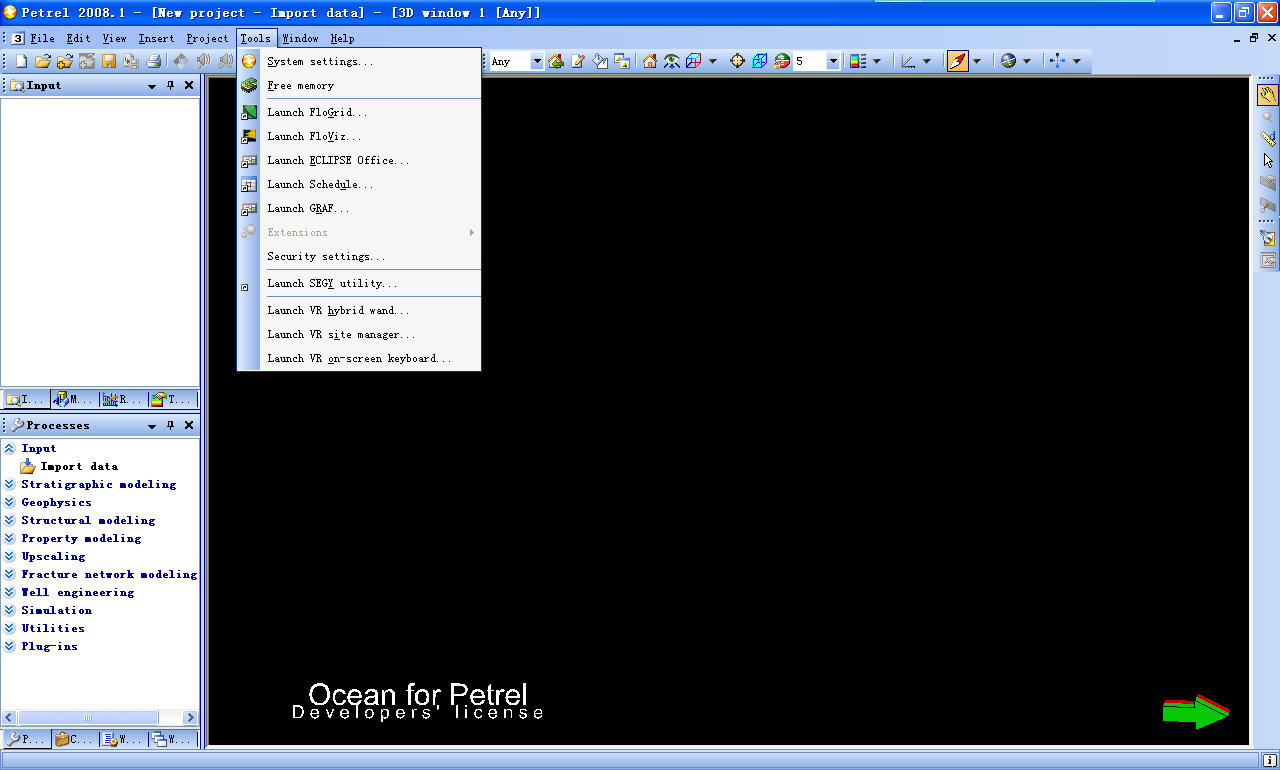Select the measure distance ruler tool
This screenshot has width=1280, height=770.
point(1268,138)
